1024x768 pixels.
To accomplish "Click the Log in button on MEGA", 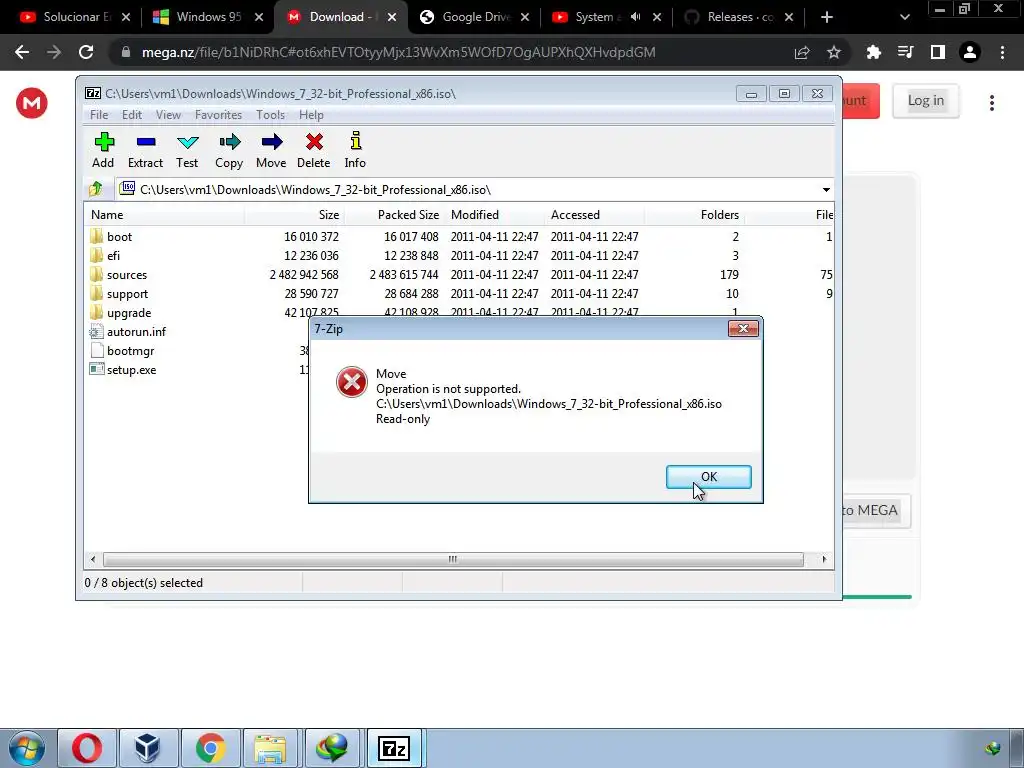I will [925, 101].
